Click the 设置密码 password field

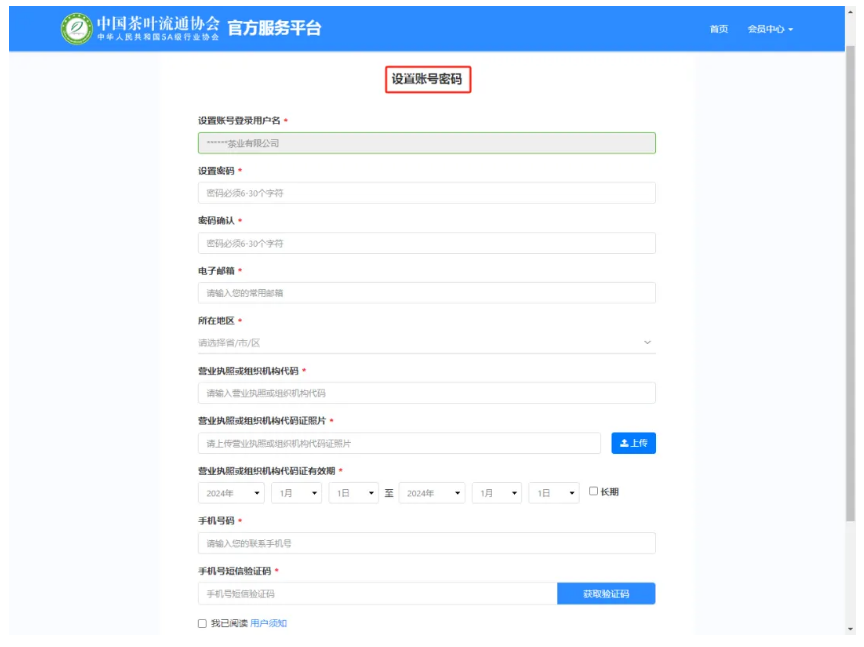(x=426, y=193)
